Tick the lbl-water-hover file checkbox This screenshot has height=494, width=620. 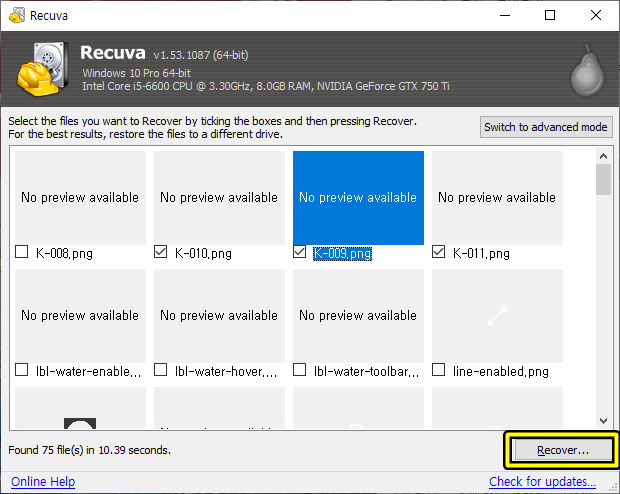pyautogui.click(x=160, y=370)
